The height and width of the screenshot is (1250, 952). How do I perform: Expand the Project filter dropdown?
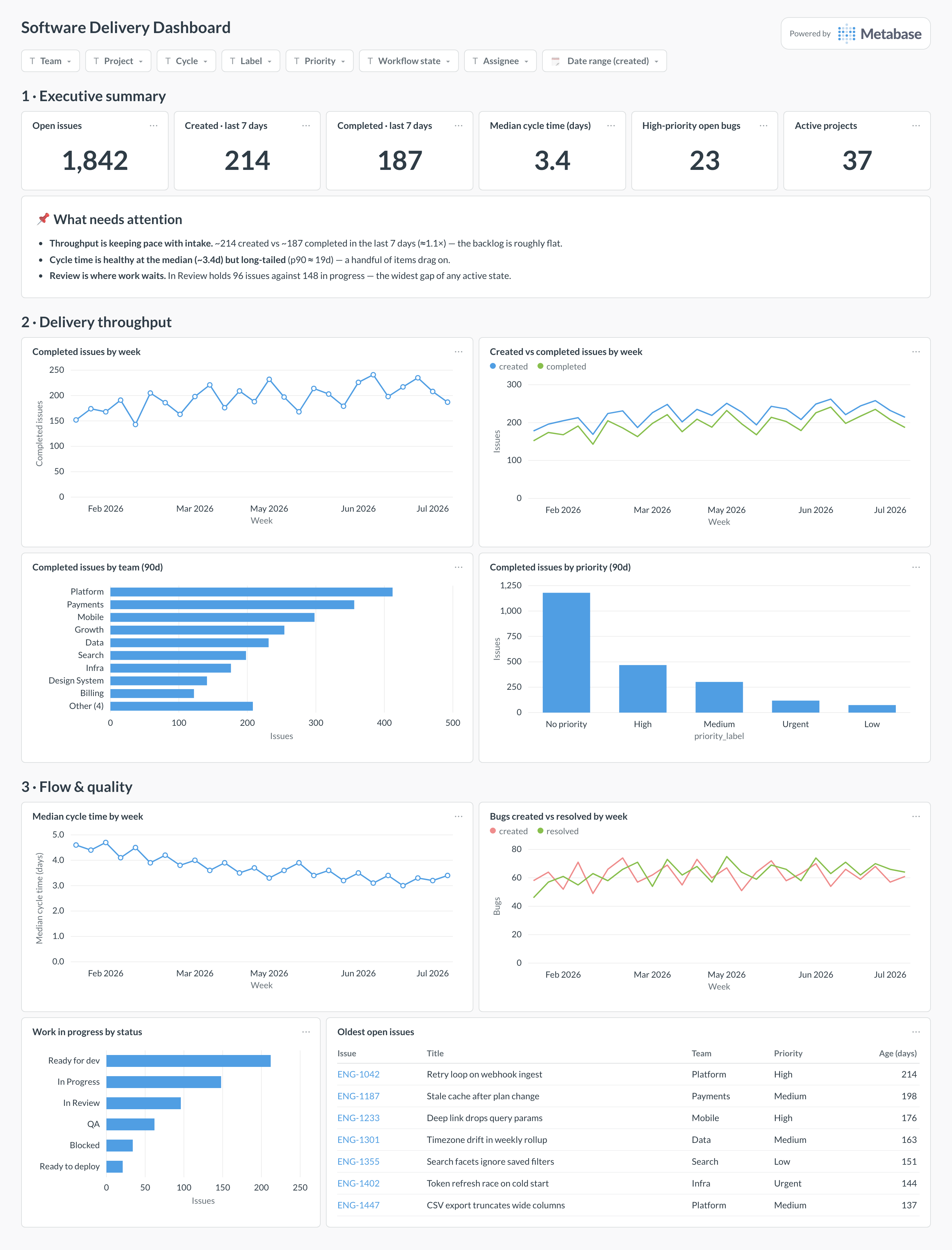click(118, 61)
